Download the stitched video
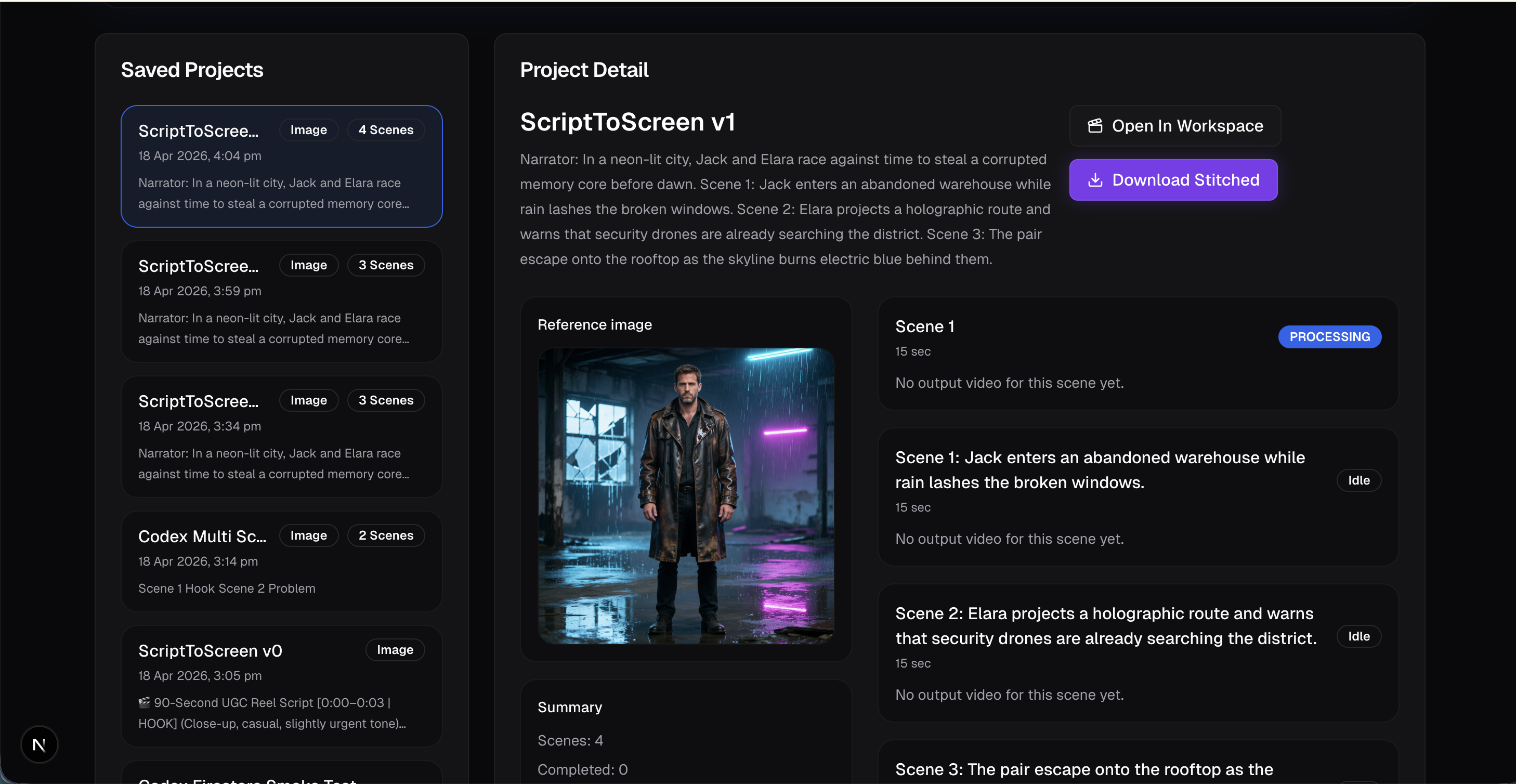The width and height of the screenshot is (1516, 784). (x=1173, y=180)
